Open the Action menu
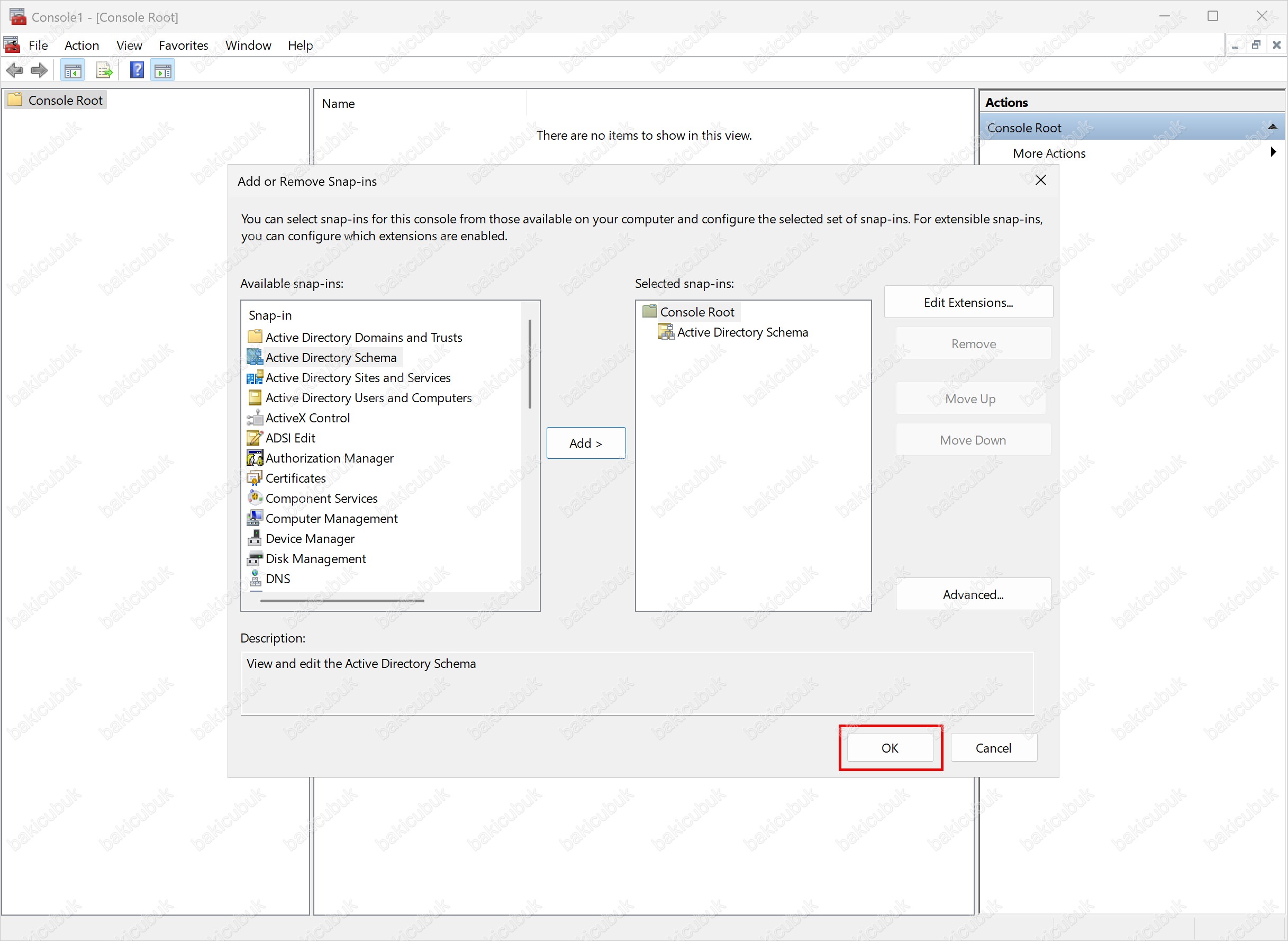Screen dimensions: 1288x941 (x=81, y=45)
